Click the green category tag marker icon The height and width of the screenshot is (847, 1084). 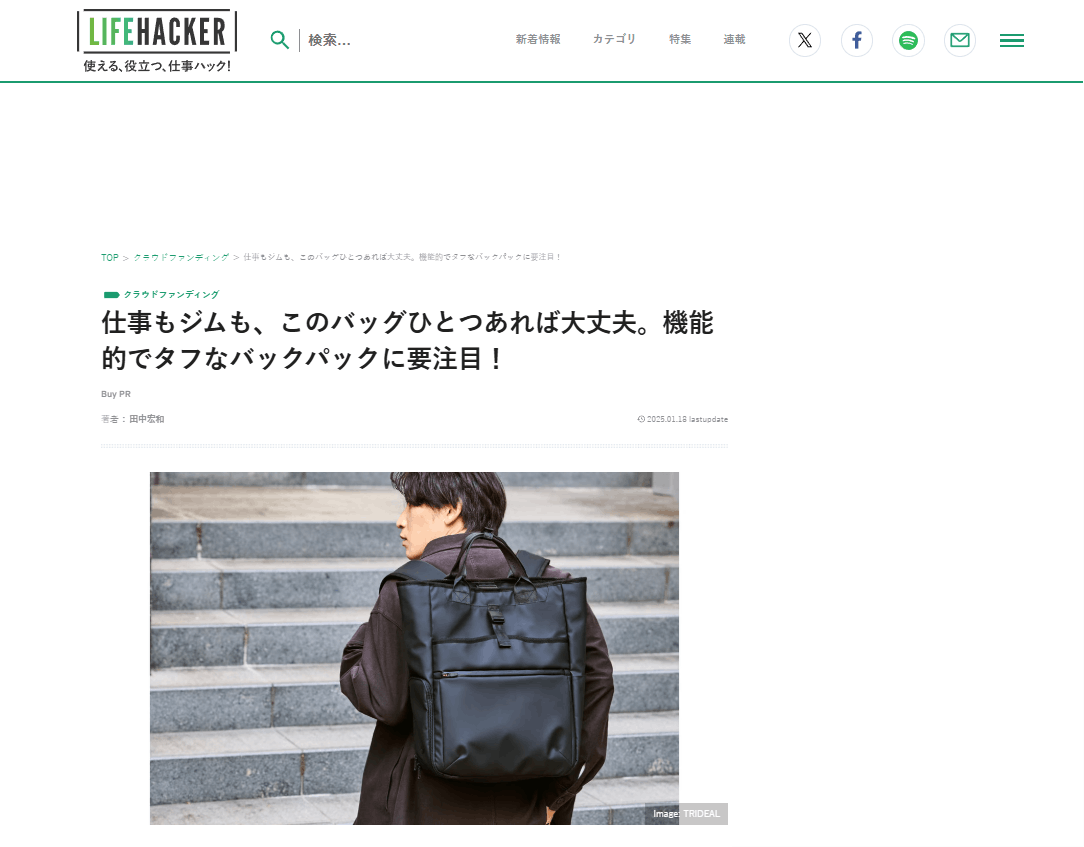(x=111, y=295)
